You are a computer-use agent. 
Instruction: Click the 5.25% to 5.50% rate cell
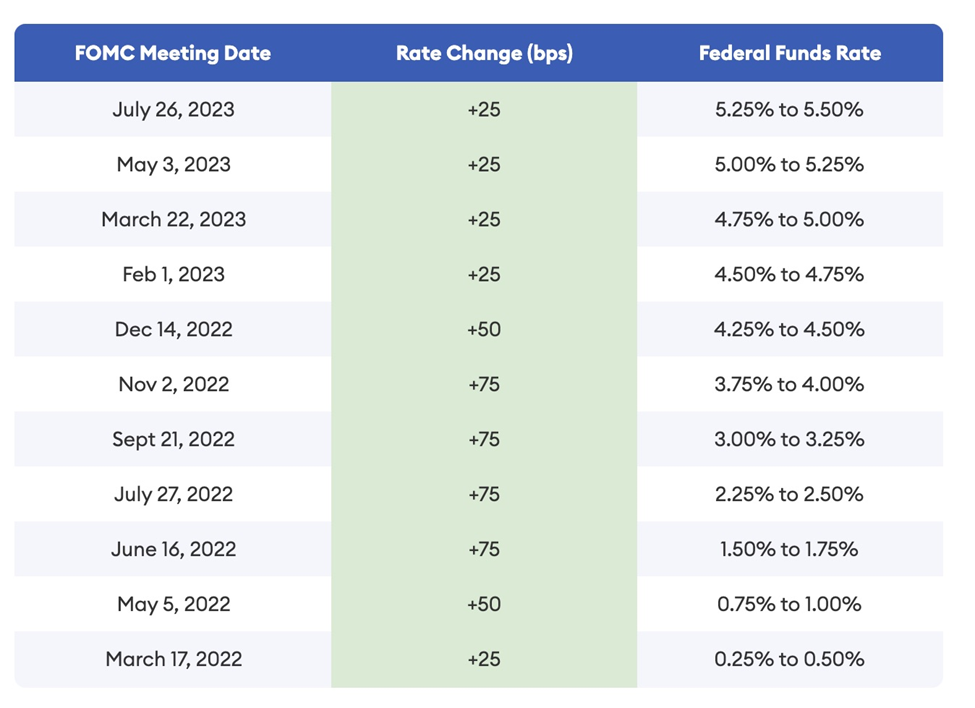[x=790, y=109]
